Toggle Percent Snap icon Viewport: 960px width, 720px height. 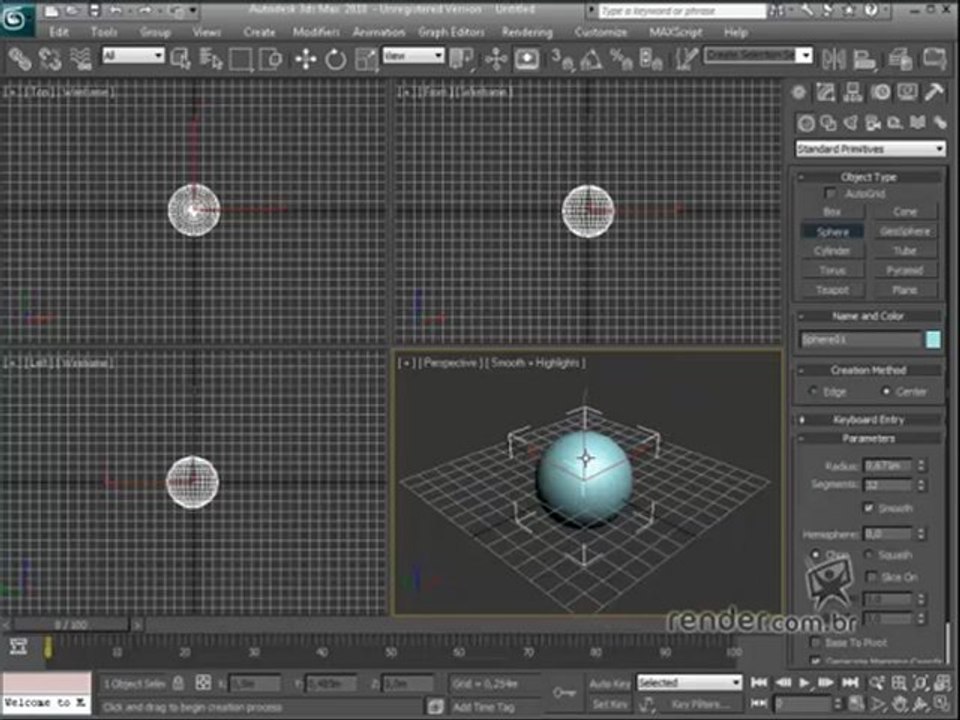pos(621,59)
